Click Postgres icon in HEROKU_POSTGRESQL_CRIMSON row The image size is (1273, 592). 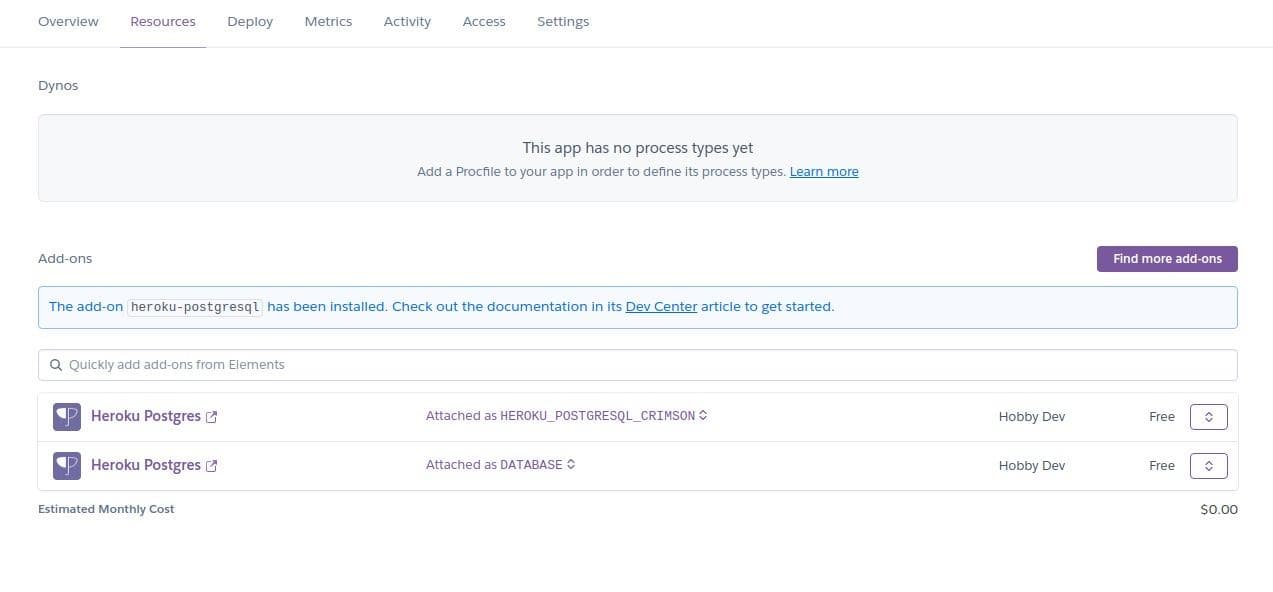(67, 416)
